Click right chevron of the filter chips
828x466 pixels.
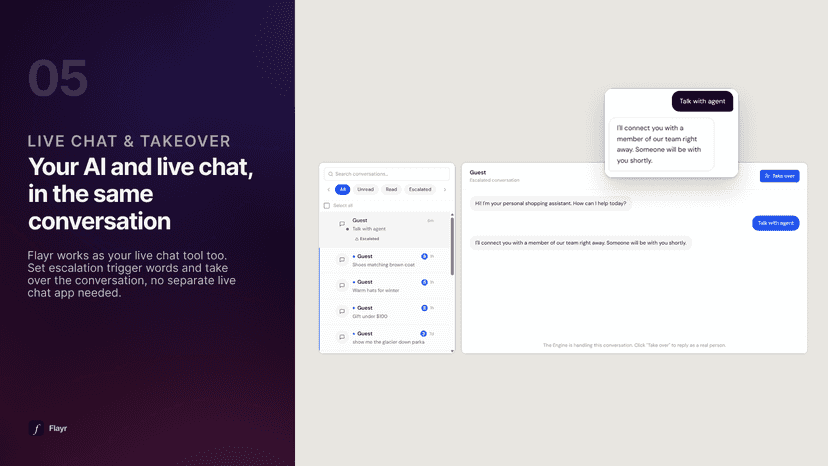pyautogui.click(x=445, y=189)
